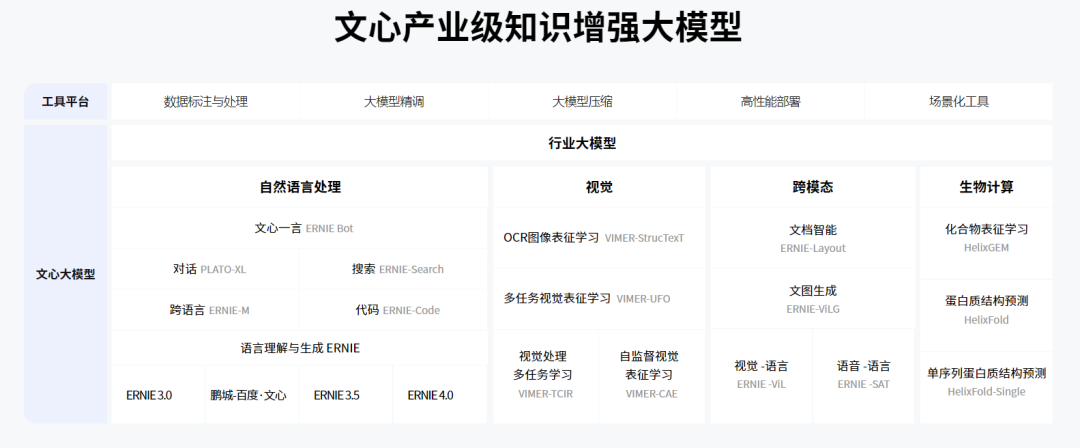This screenshot has width=1080, height=448.
Task: Open 语音-语言 ERNIE-SAT
Action: pos(864,376)
